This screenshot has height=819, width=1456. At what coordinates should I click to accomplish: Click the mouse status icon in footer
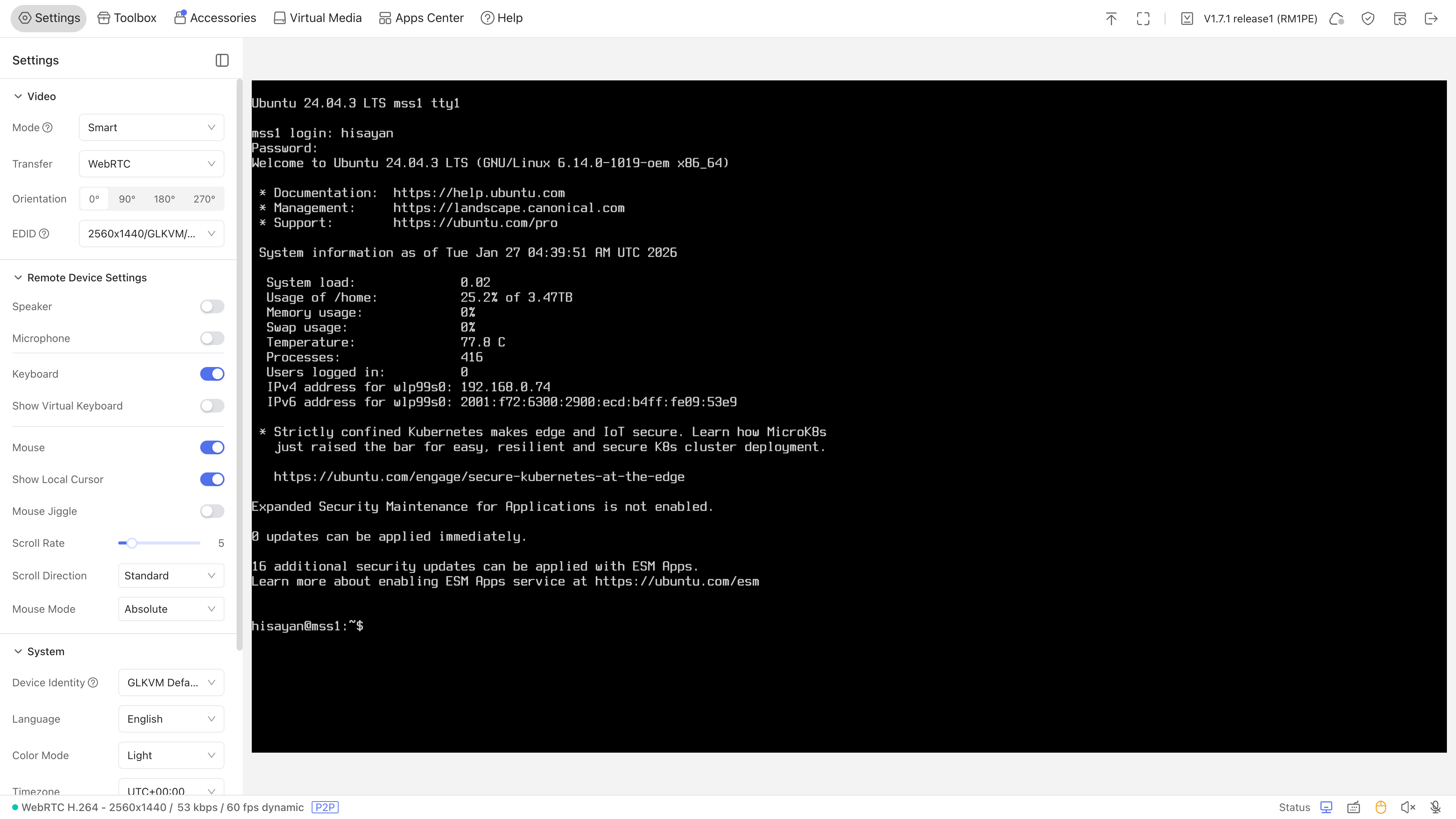coord(1380,807)
